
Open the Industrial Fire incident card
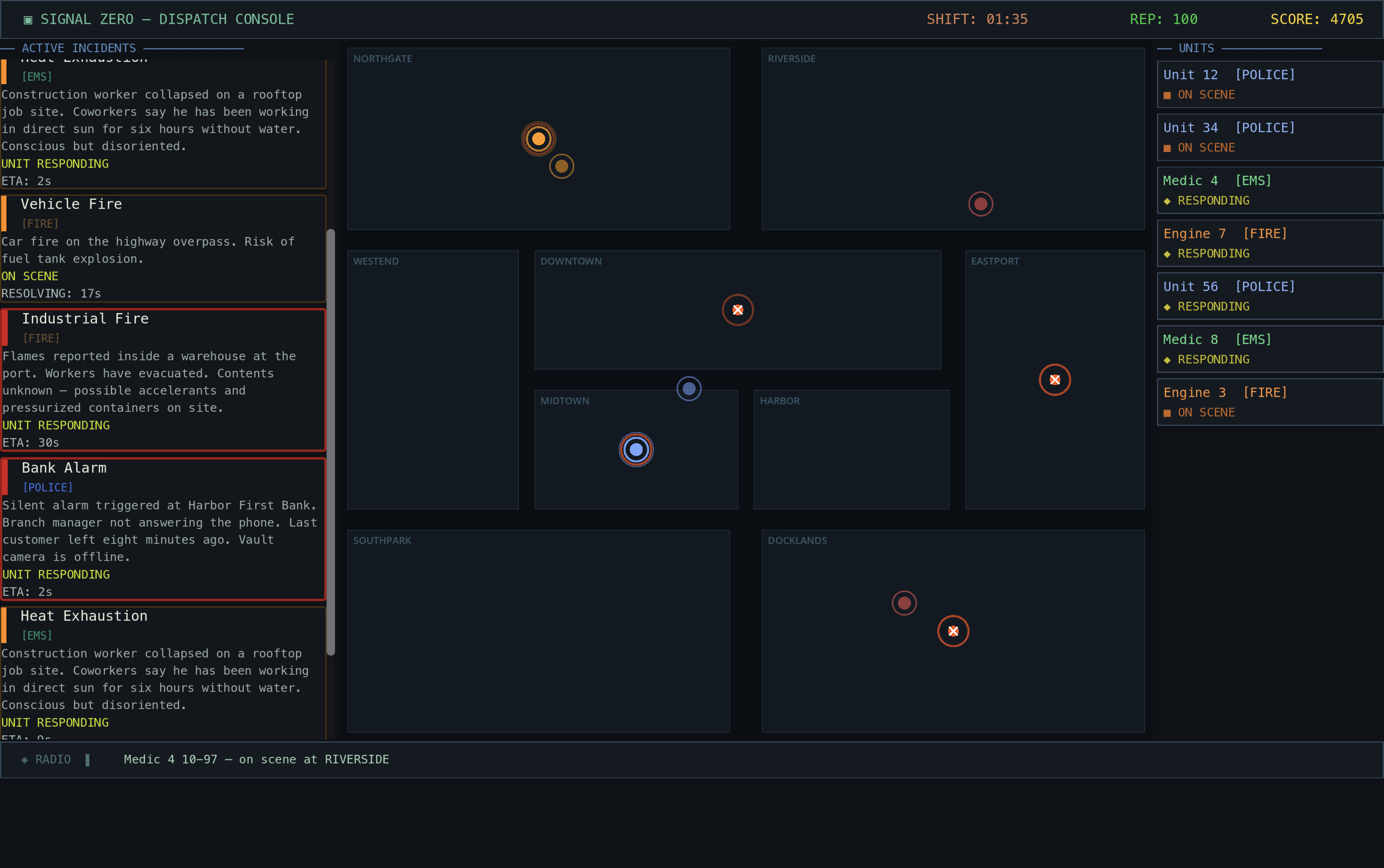[x=163, y=380]
